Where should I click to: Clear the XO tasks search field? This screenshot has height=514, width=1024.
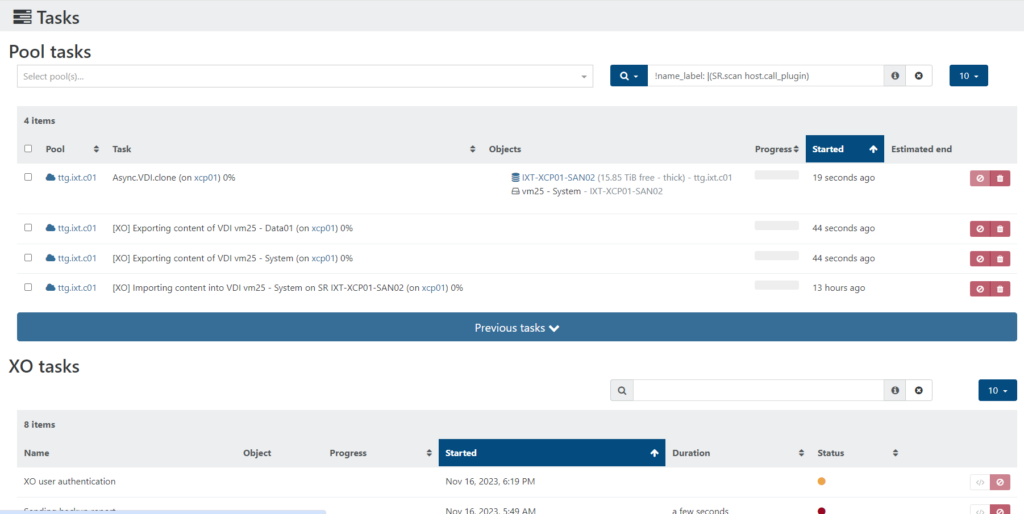(x=919, y=390)
